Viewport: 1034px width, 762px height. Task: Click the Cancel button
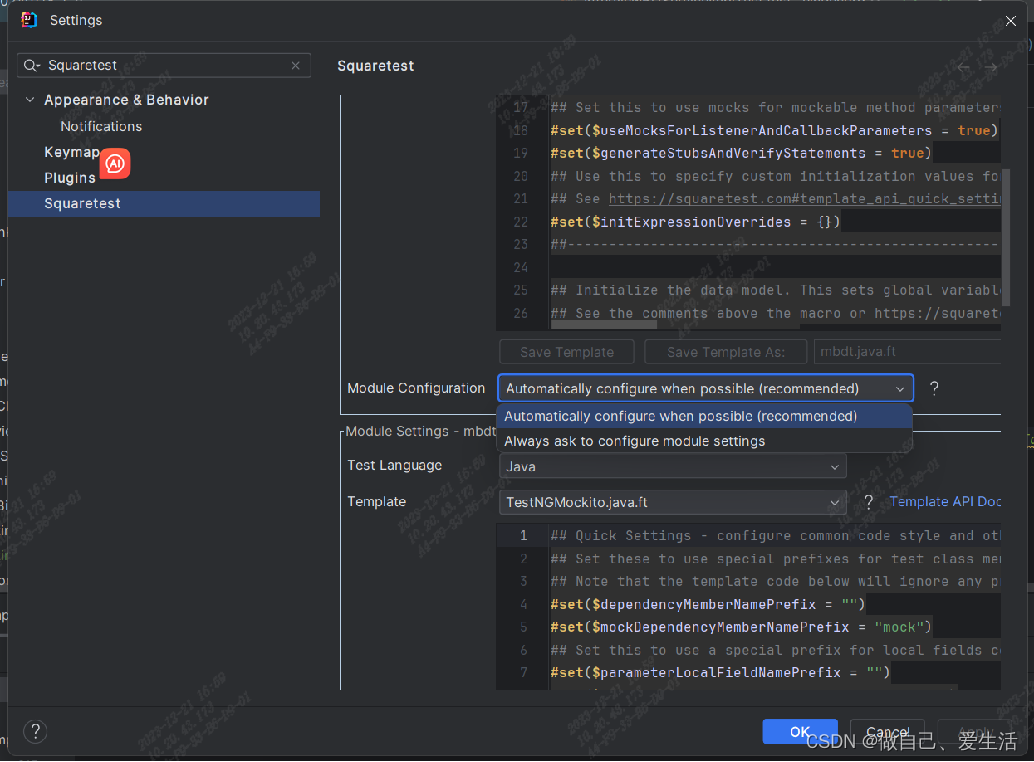pyautogui.click(x=887, y=732)
